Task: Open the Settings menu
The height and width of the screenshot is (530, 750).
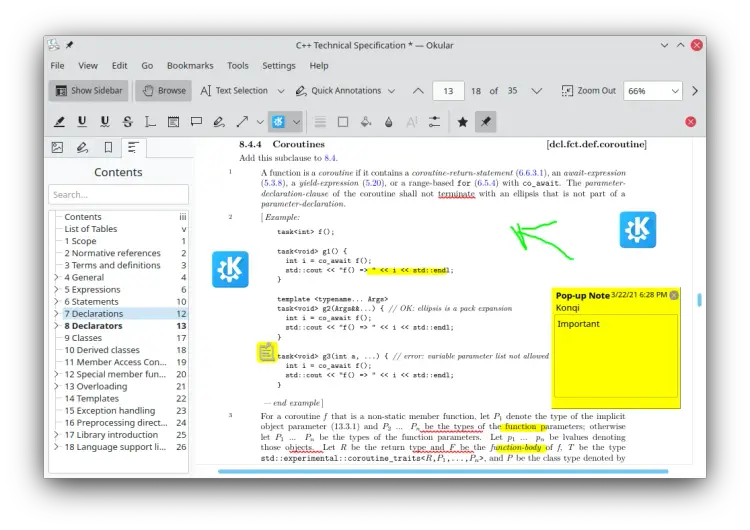Action: 279,66
